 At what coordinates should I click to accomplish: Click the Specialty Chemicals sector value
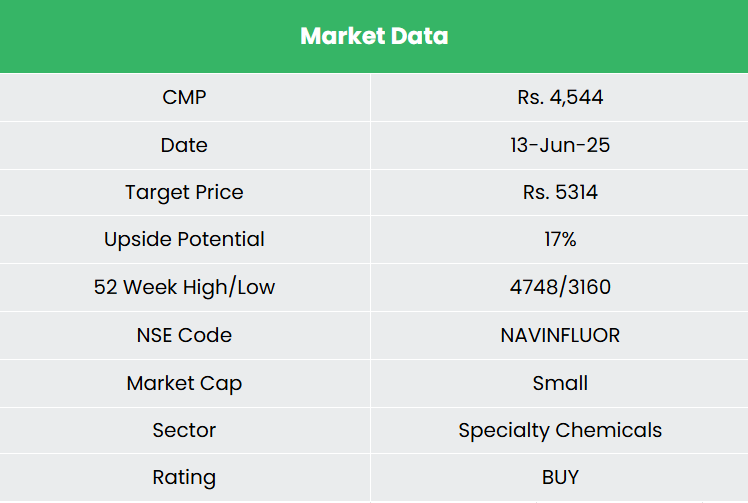(560, 430)
